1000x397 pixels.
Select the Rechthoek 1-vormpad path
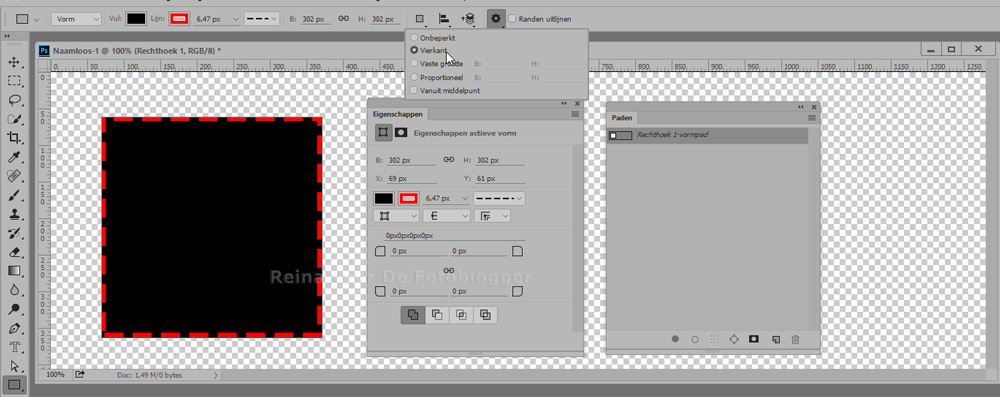707,135
